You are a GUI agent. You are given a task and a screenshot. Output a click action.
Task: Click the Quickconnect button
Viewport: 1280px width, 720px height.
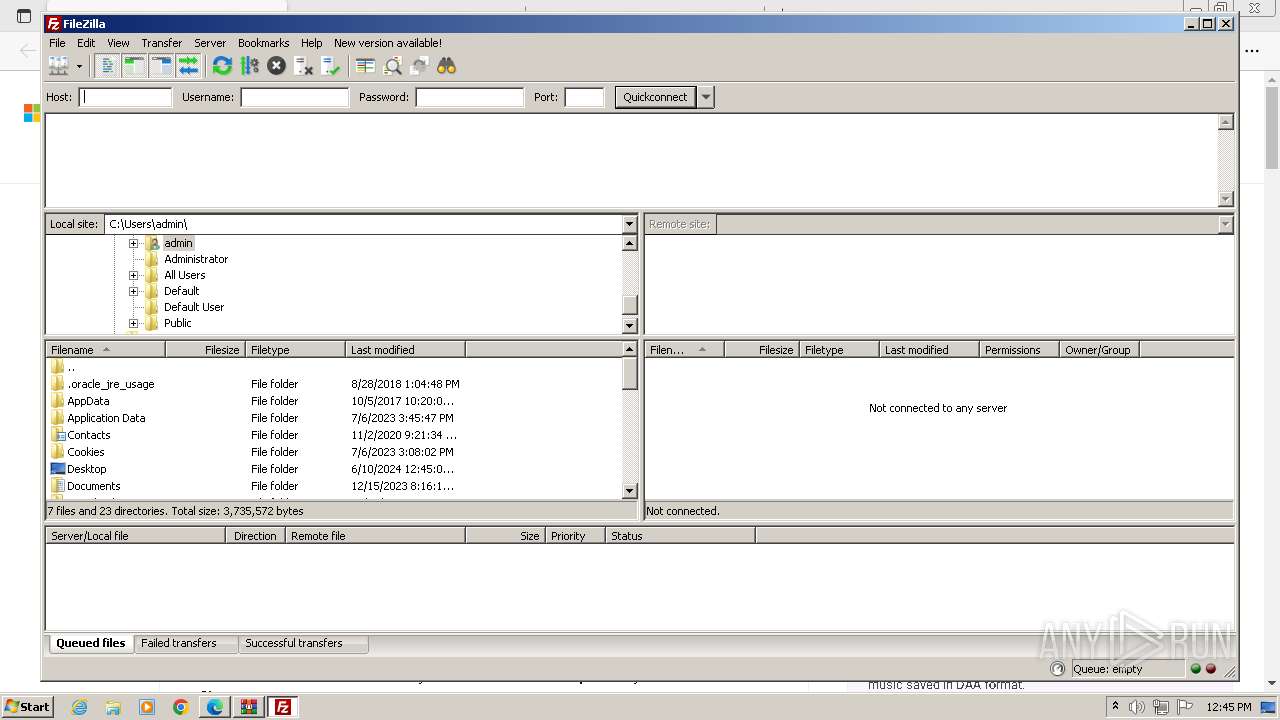[655, 97]
